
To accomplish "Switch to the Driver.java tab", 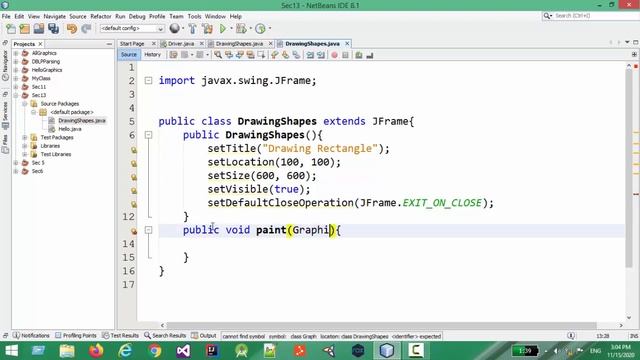I will coord(181,44).
